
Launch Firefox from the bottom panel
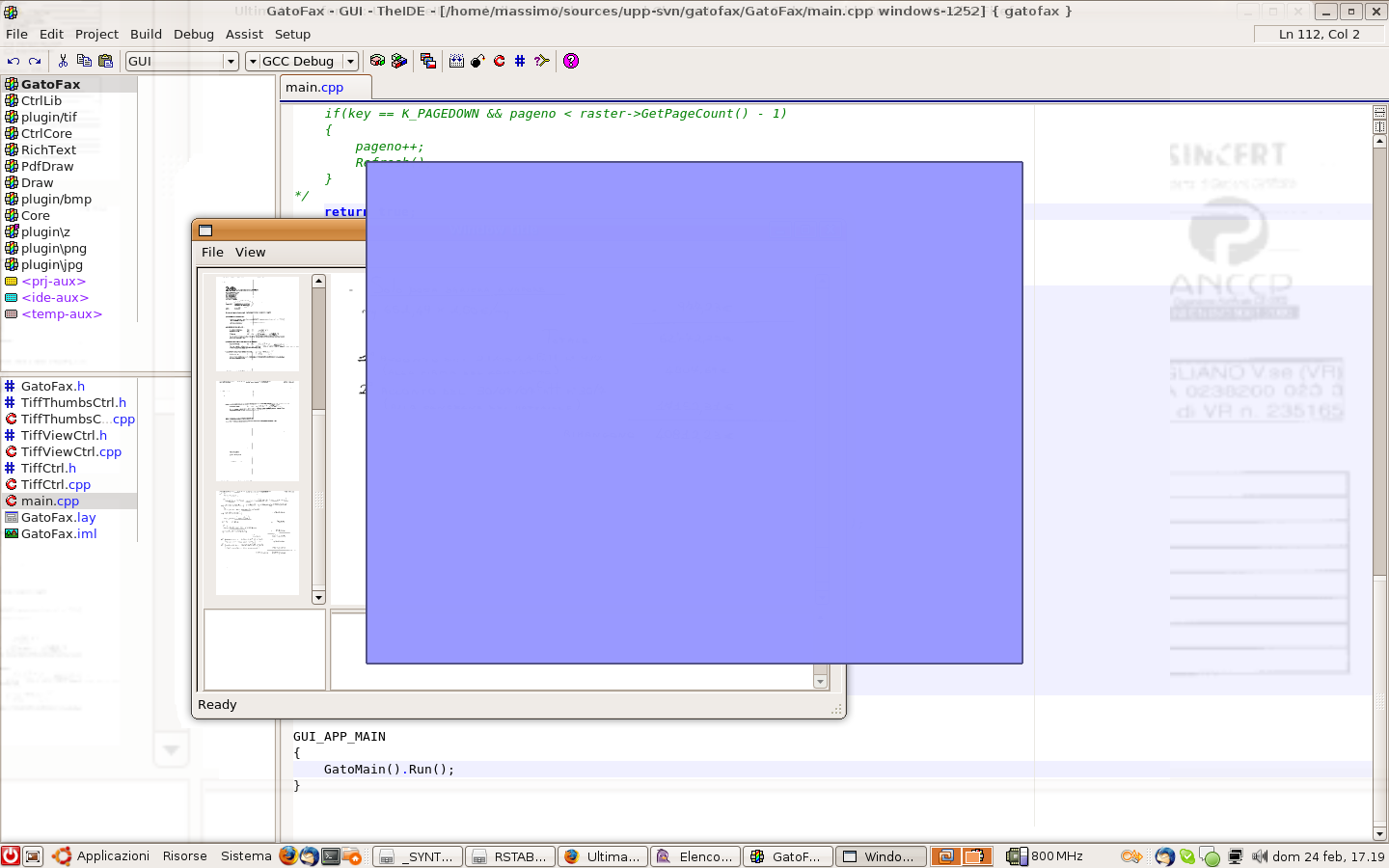pyautogui.click(x=287, y=855)
